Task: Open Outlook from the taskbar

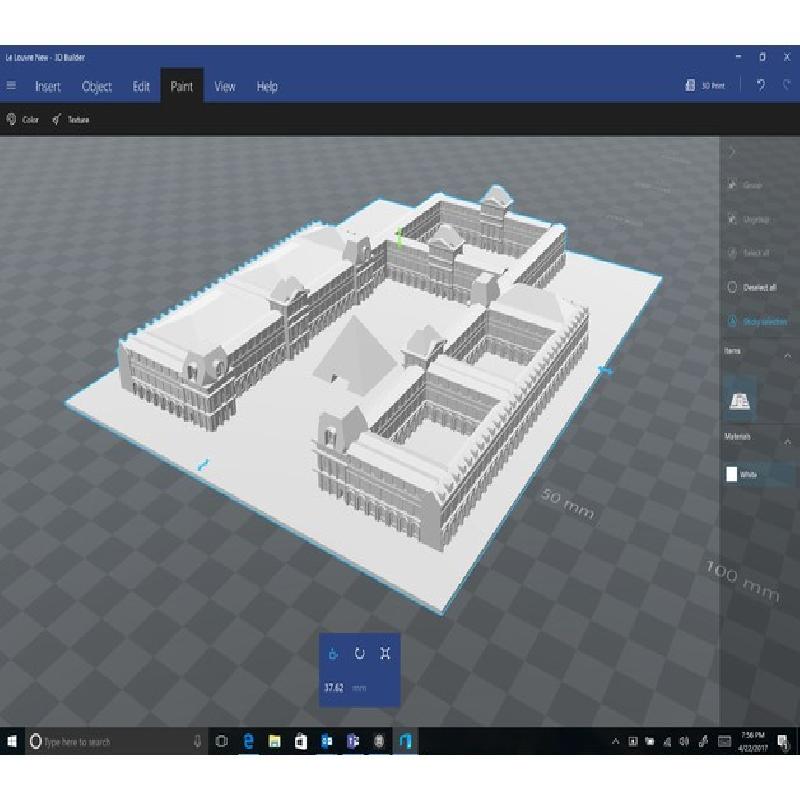Action: tap(327, 741)
